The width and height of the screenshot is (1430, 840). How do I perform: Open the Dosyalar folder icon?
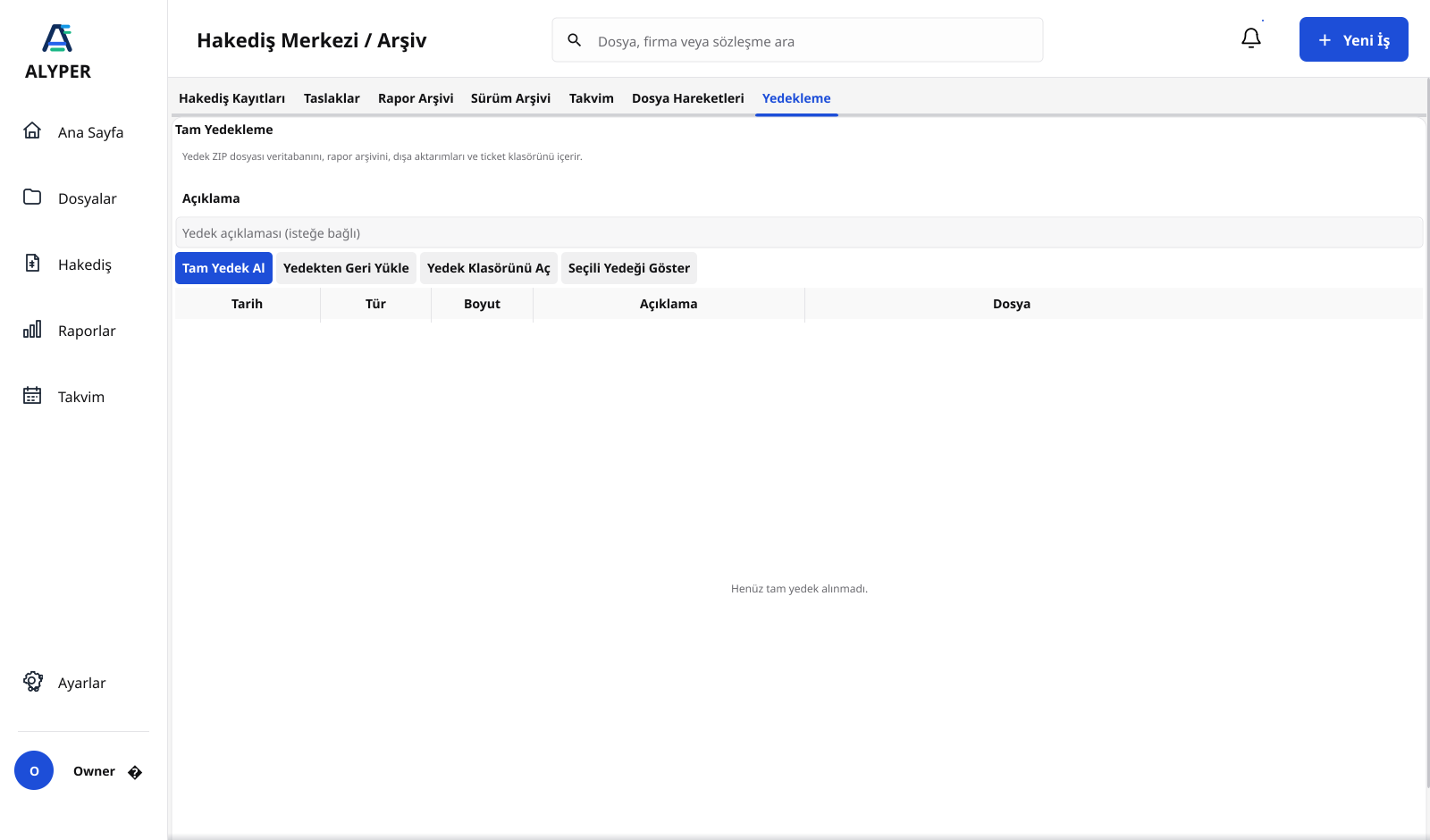tap(32, 197)
